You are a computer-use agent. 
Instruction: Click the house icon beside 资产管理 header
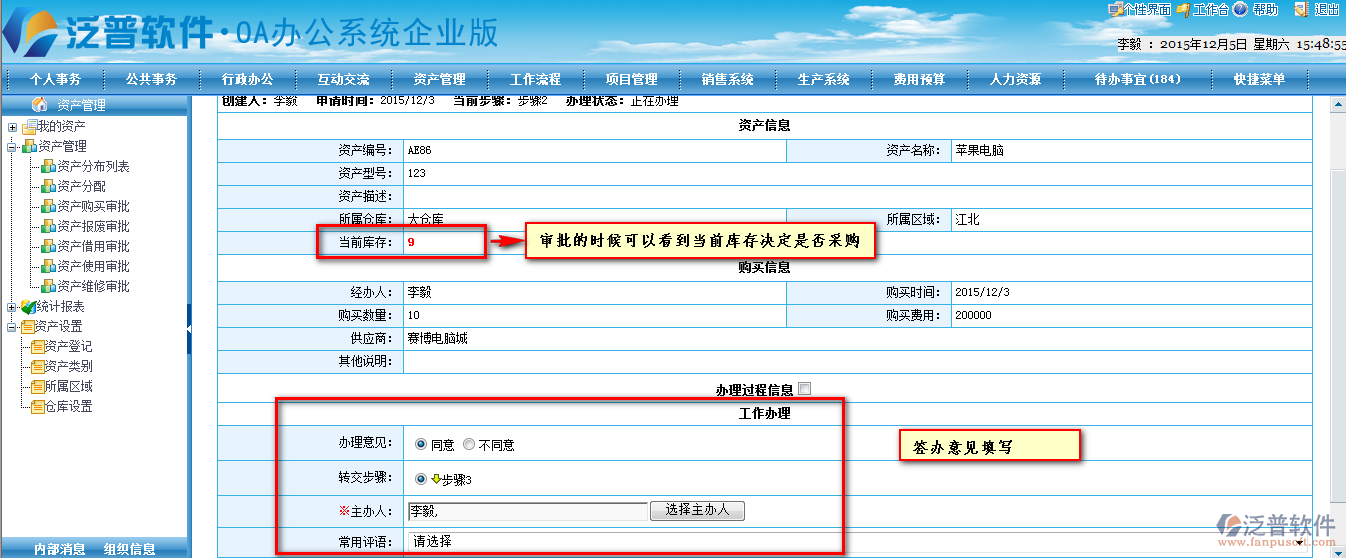tap(40, 104)
